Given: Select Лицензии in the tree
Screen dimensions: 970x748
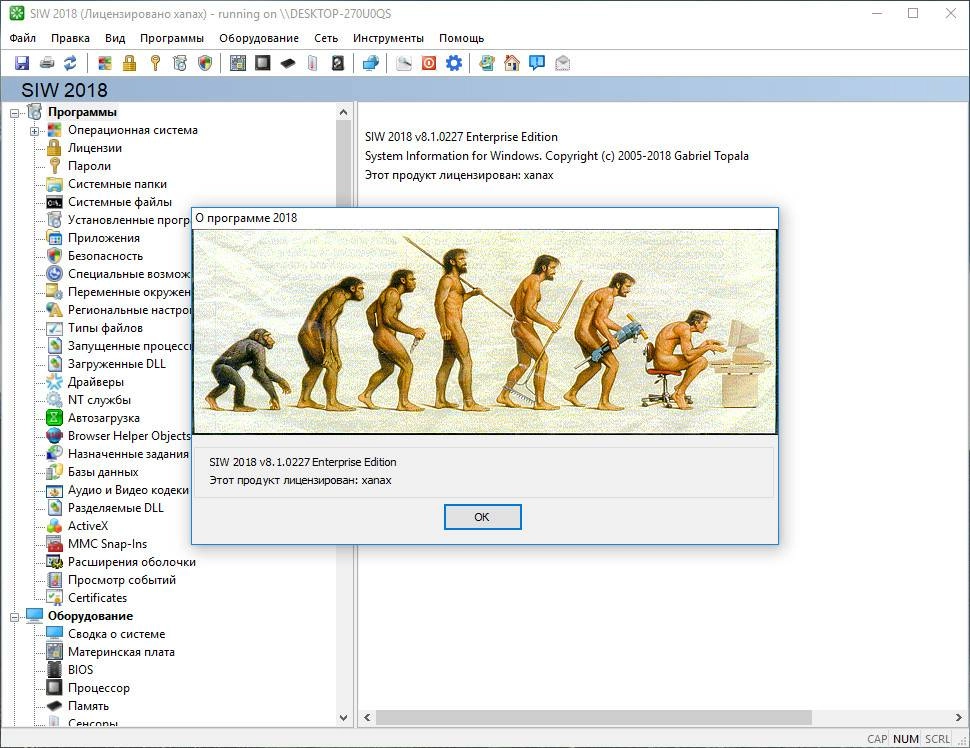Looking at the screenshot, I should pyautogui.click(x=95, y=148).
